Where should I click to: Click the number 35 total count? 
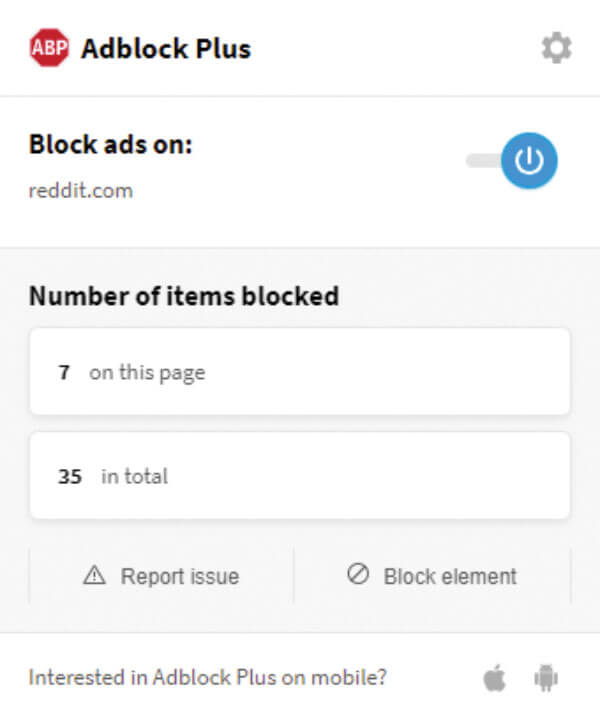70,477
